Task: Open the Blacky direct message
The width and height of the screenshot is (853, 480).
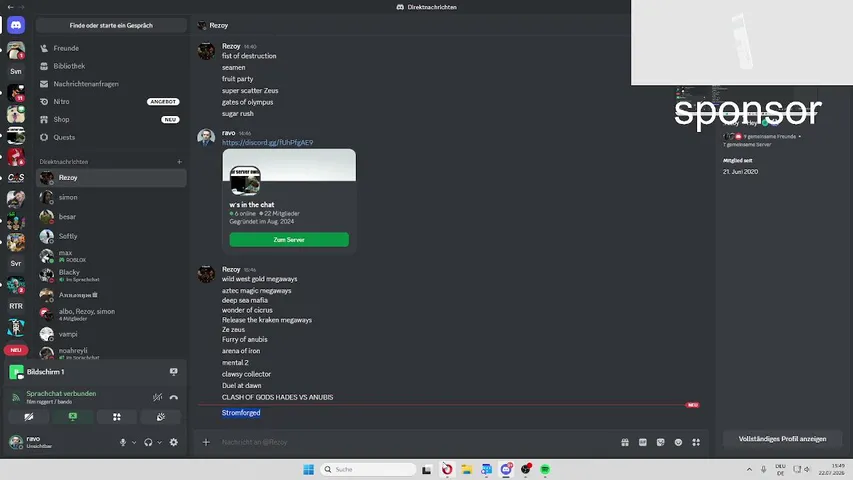Action: 111,275
